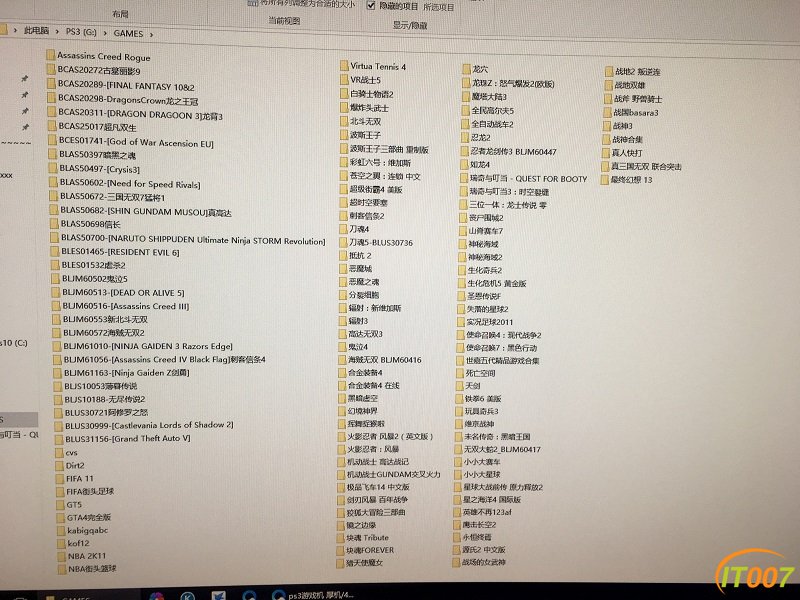Image resolution: width=800 pixels, height=600 pixels.
Task: Click the FIFA 11 folder icon
Action: point(60,479)
